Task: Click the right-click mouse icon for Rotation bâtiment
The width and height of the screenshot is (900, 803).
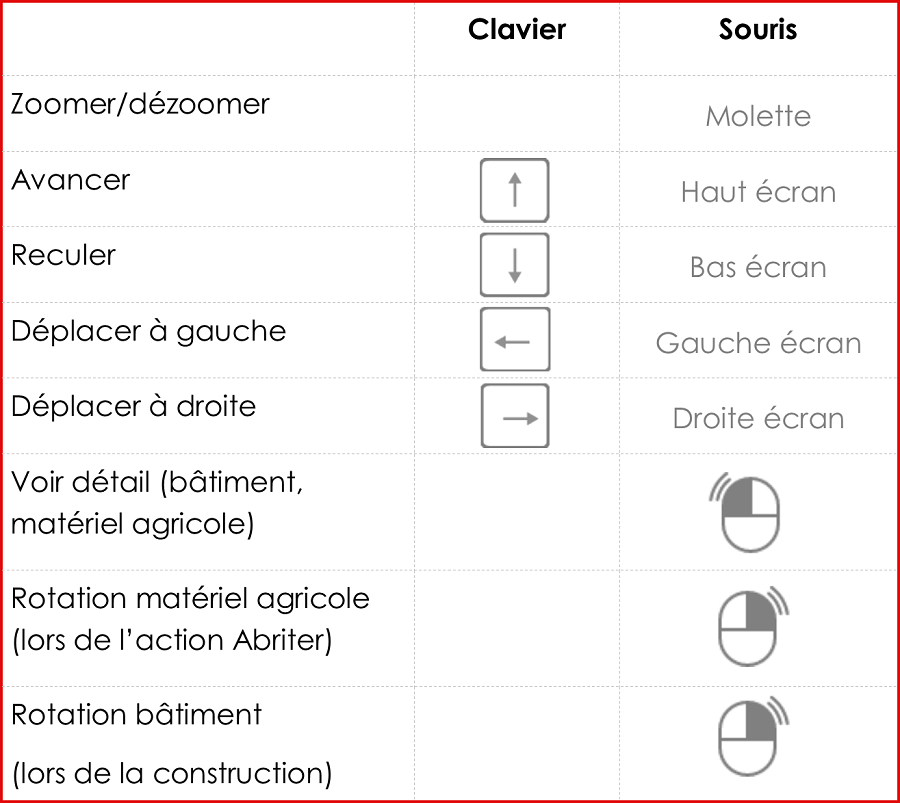Action: [754, 736]
